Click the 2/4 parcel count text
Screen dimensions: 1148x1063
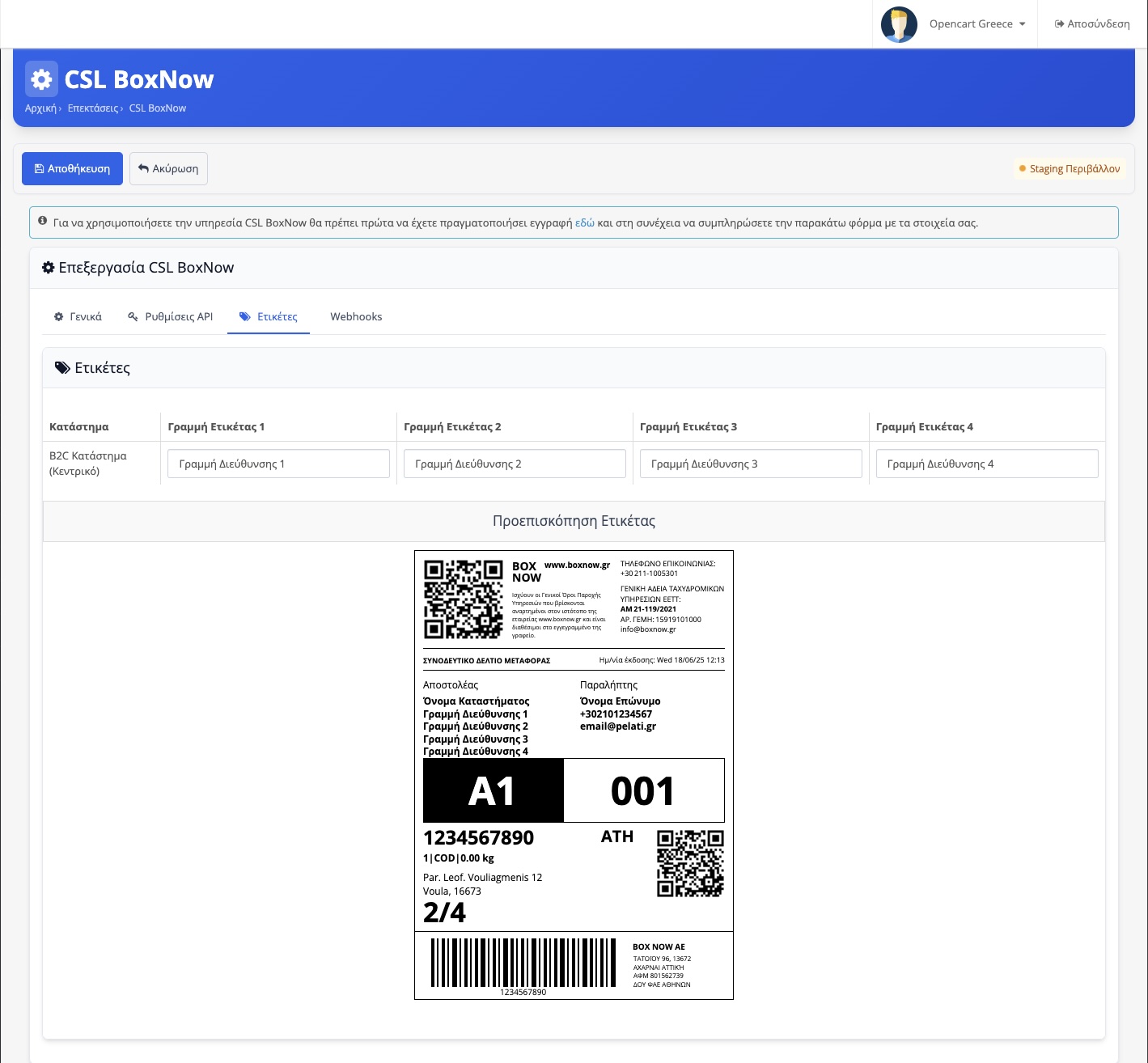(445, 913)
